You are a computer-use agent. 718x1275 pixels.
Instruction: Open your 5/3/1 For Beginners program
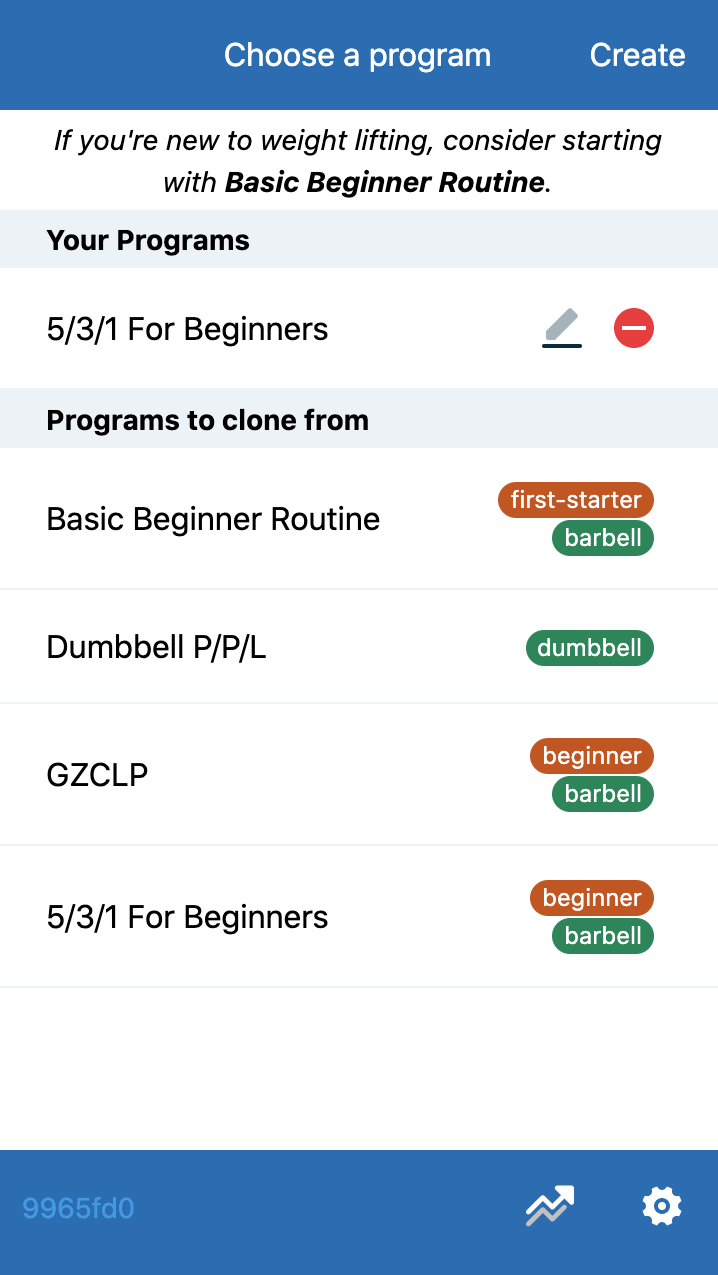[x=188, y=329]
